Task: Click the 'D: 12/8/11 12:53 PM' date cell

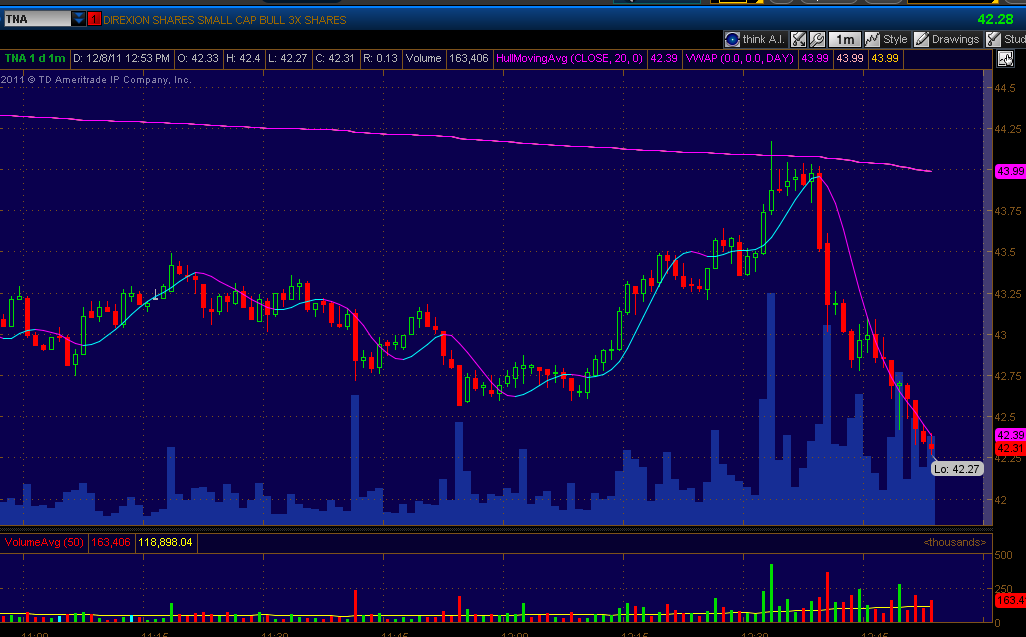Action: coord(121,58)
